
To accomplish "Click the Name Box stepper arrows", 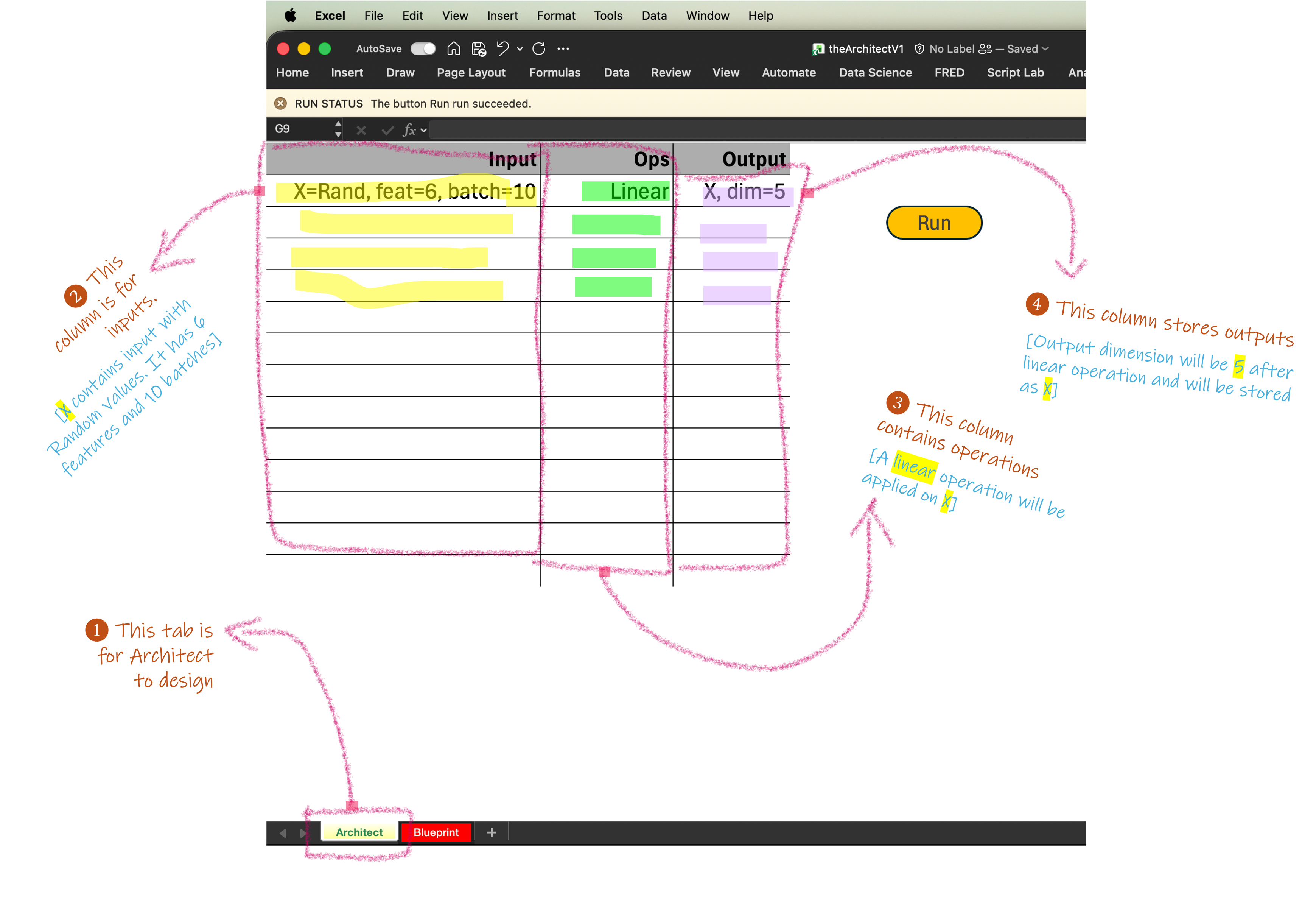I will (x=338, y=129).
